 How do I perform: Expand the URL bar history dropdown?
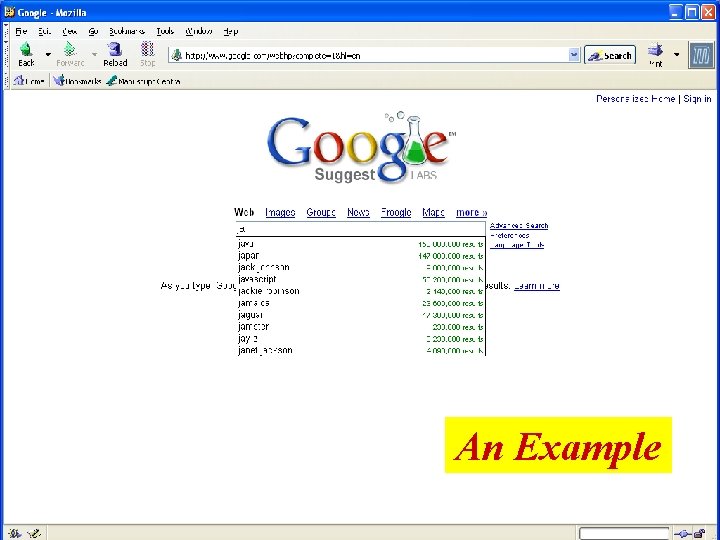(x=574, y=55)
